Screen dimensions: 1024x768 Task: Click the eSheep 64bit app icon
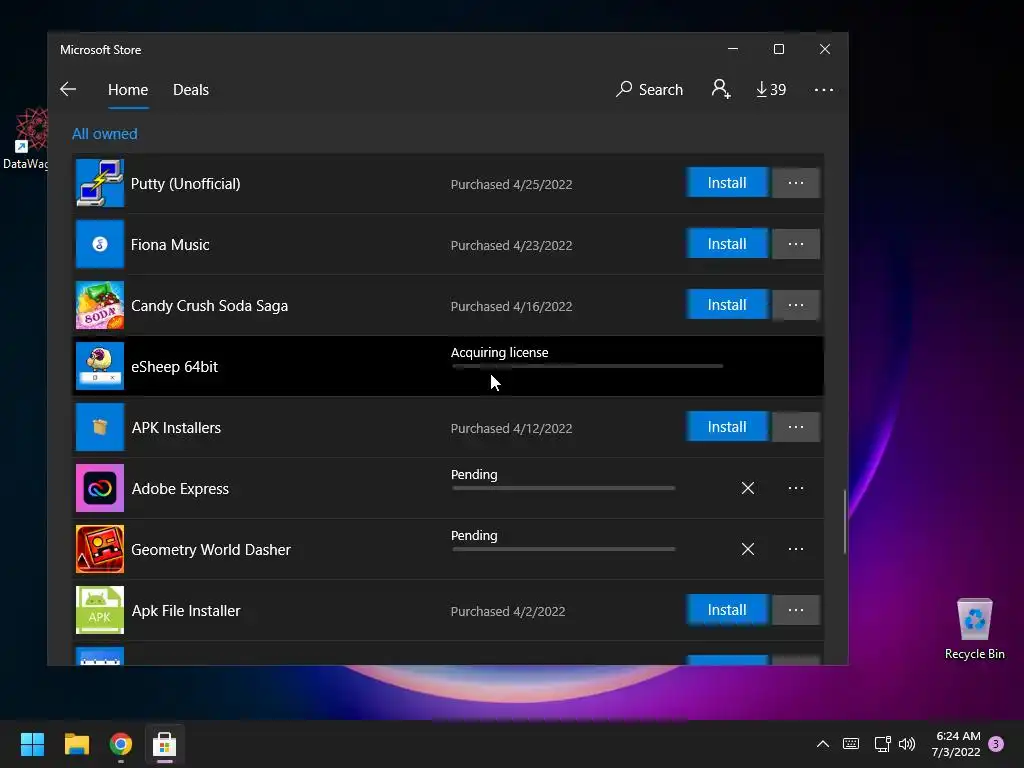(x=100, y=366)
